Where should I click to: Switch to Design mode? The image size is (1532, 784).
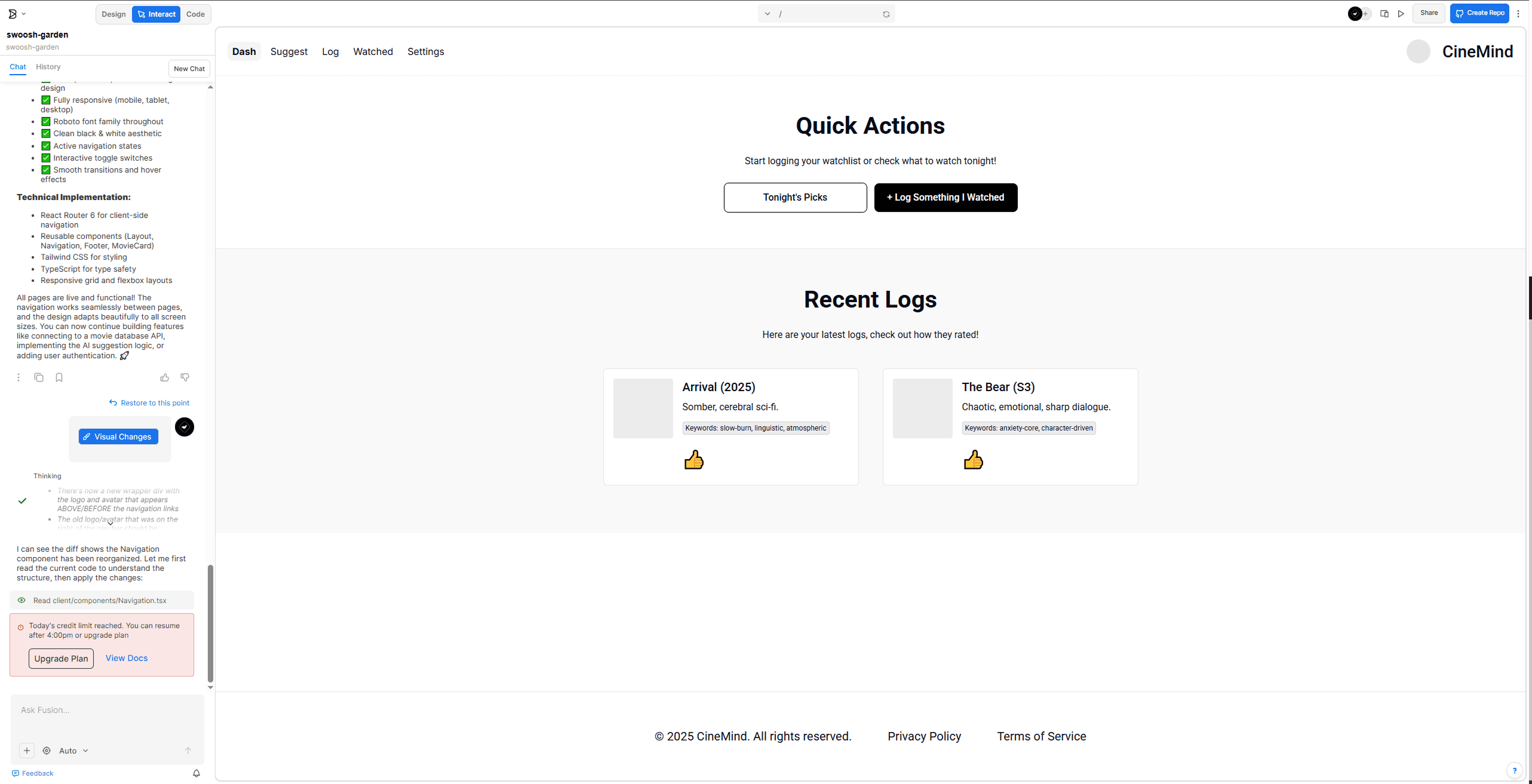coord(113,14)
